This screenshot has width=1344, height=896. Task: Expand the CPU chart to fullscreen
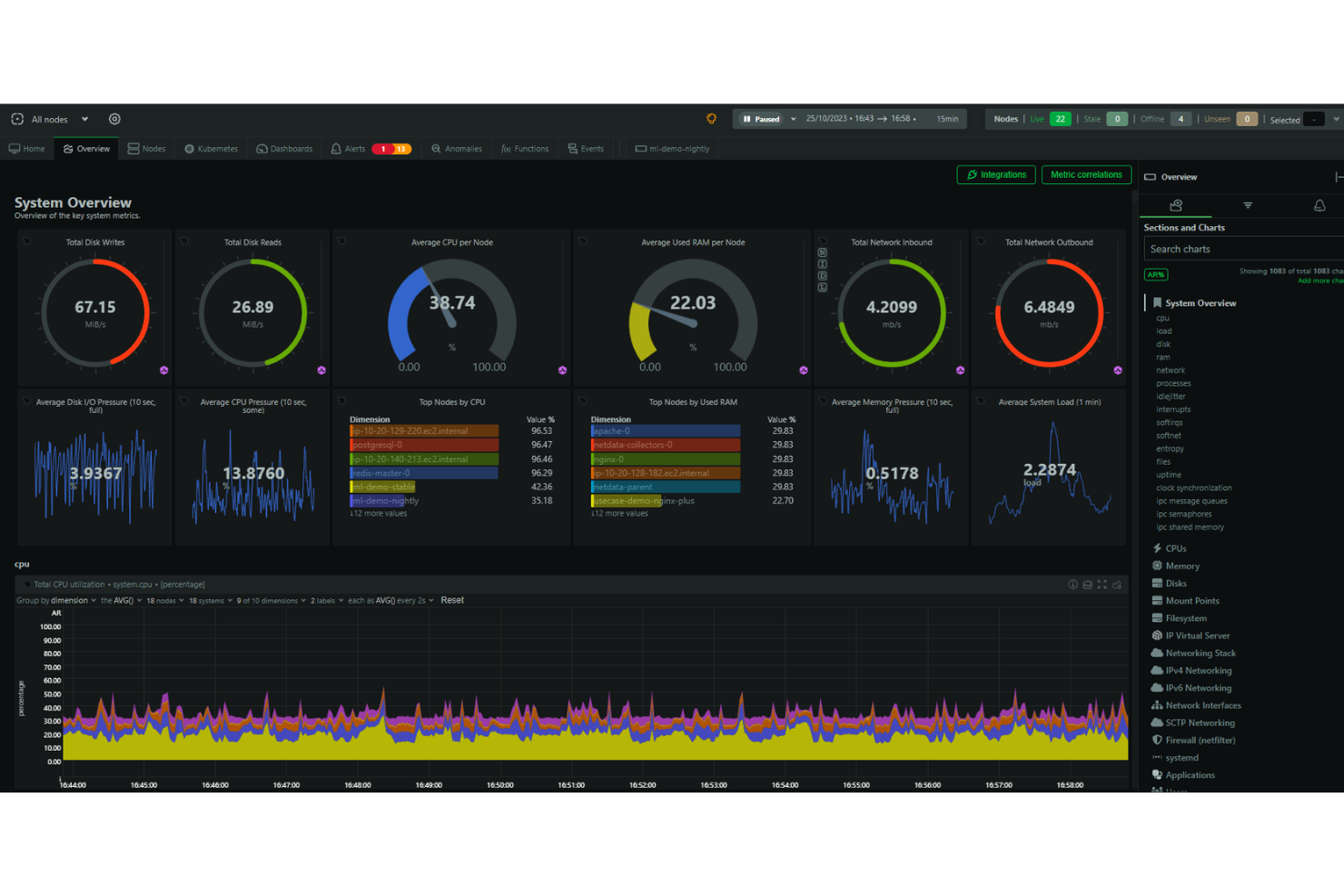(x=1102, y=585)
